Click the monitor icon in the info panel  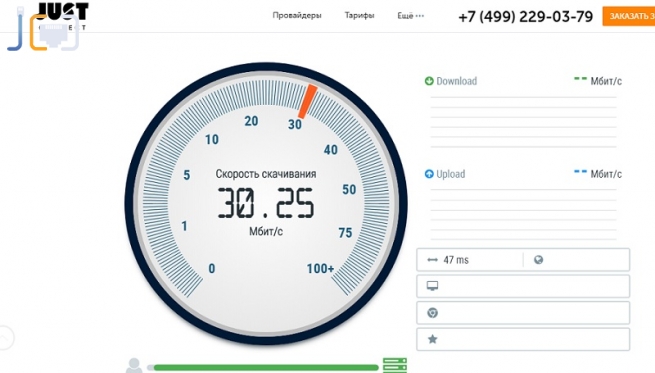[x=432, y=286]
